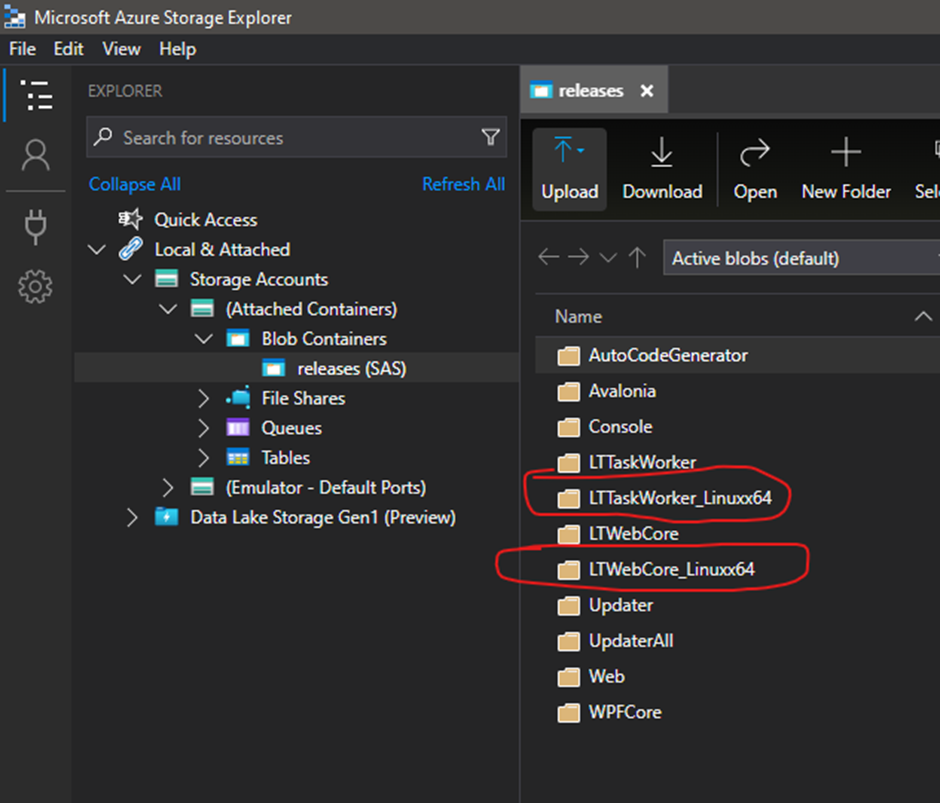This screenshot has width=940, height=803.
Task: Click the Local & Attached paperclip icon
Action: coord(131,249)
